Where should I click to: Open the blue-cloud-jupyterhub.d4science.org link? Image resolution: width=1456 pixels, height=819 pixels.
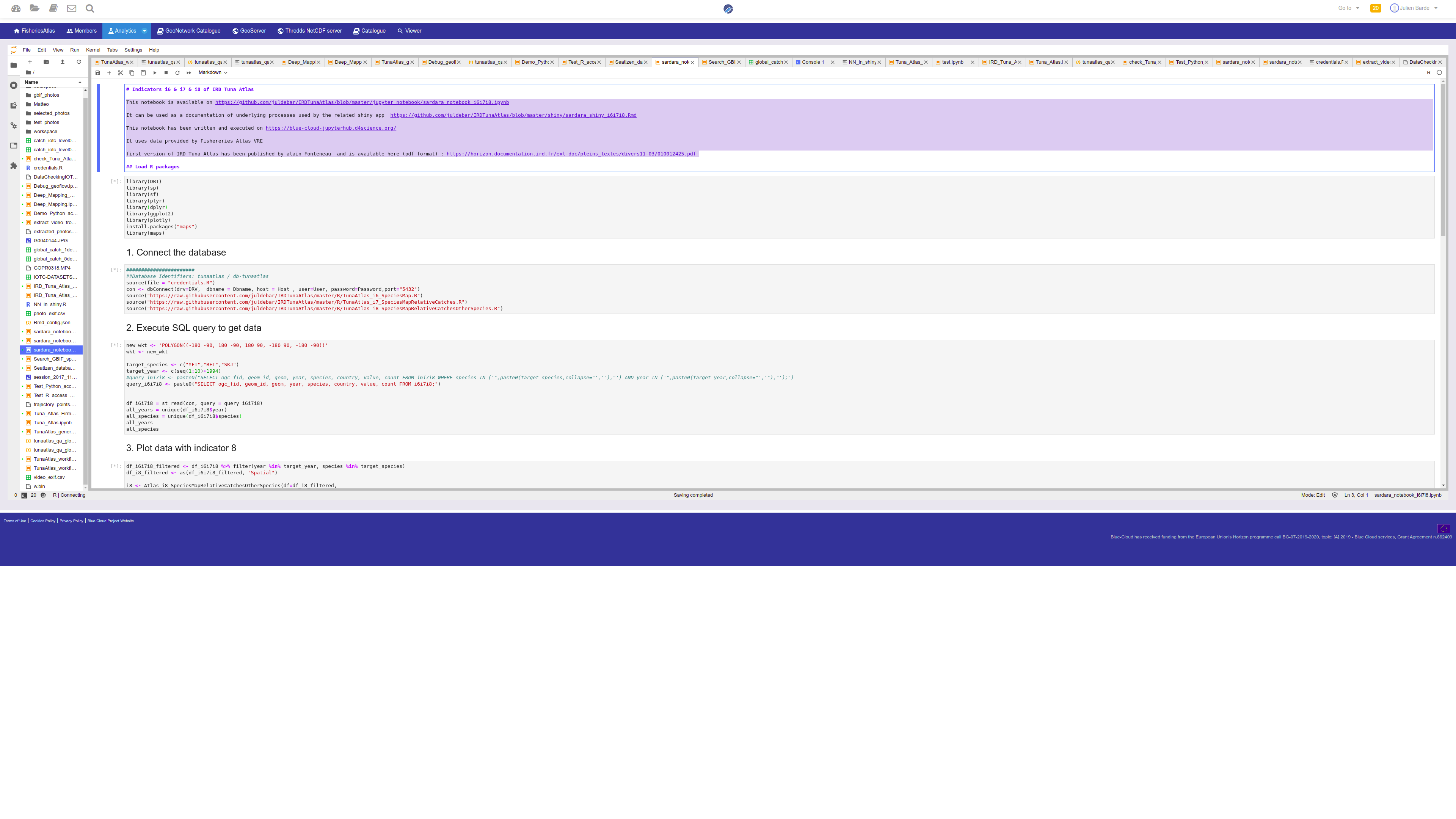(331, 128)
